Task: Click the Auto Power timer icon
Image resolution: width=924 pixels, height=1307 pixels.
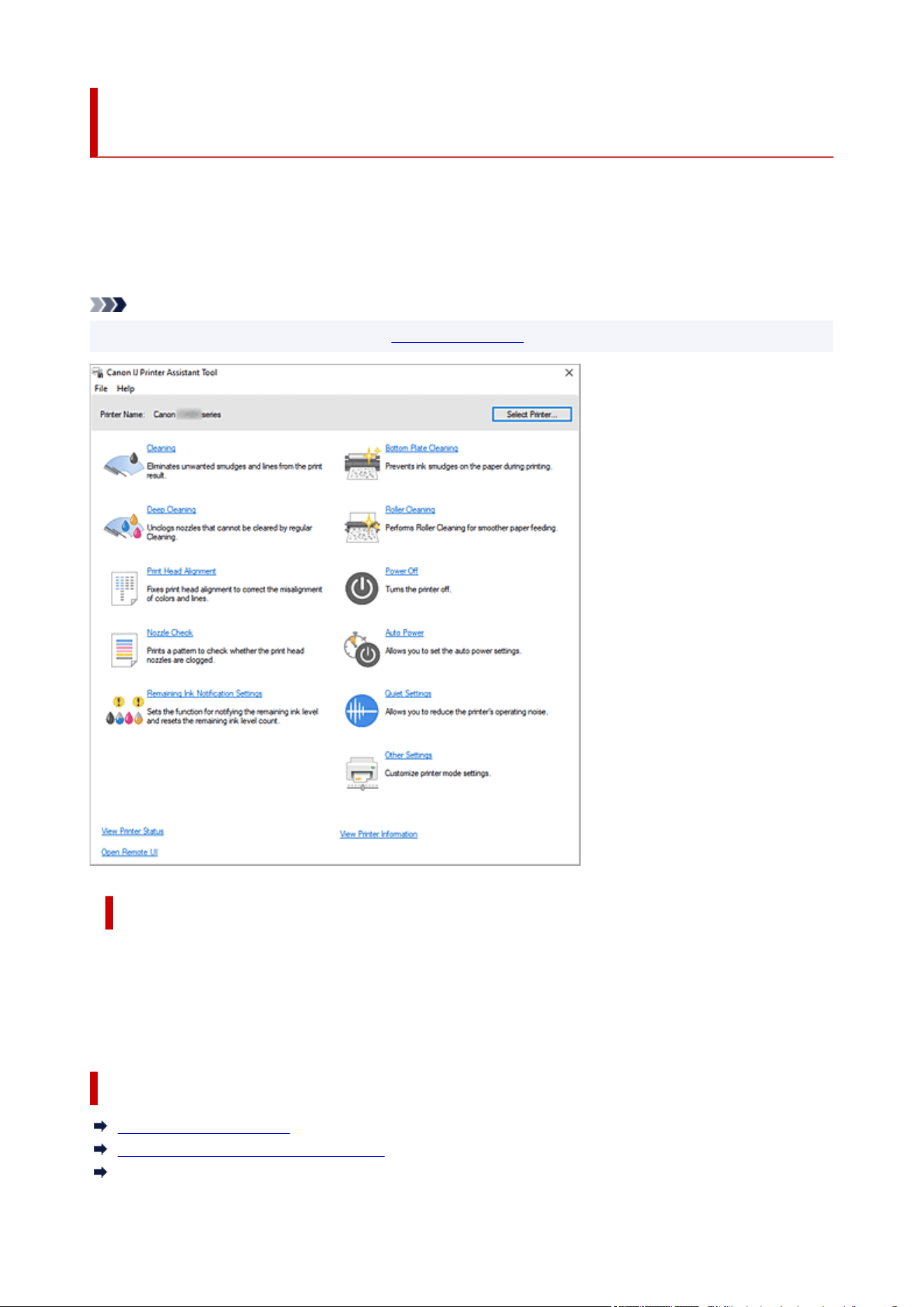Action: 362,649
